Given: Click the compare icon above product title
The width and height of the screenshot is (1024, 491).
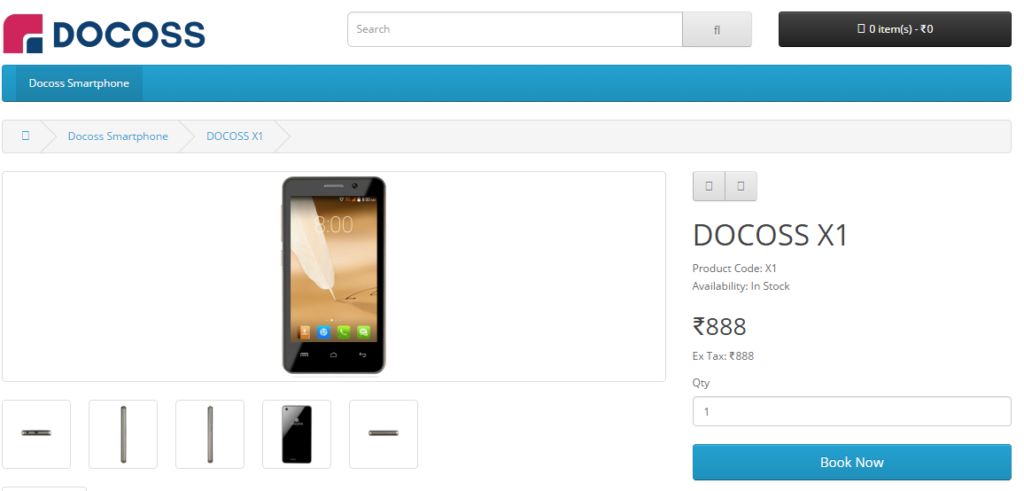Looking at the screenshot, I should tap(741, 186).
